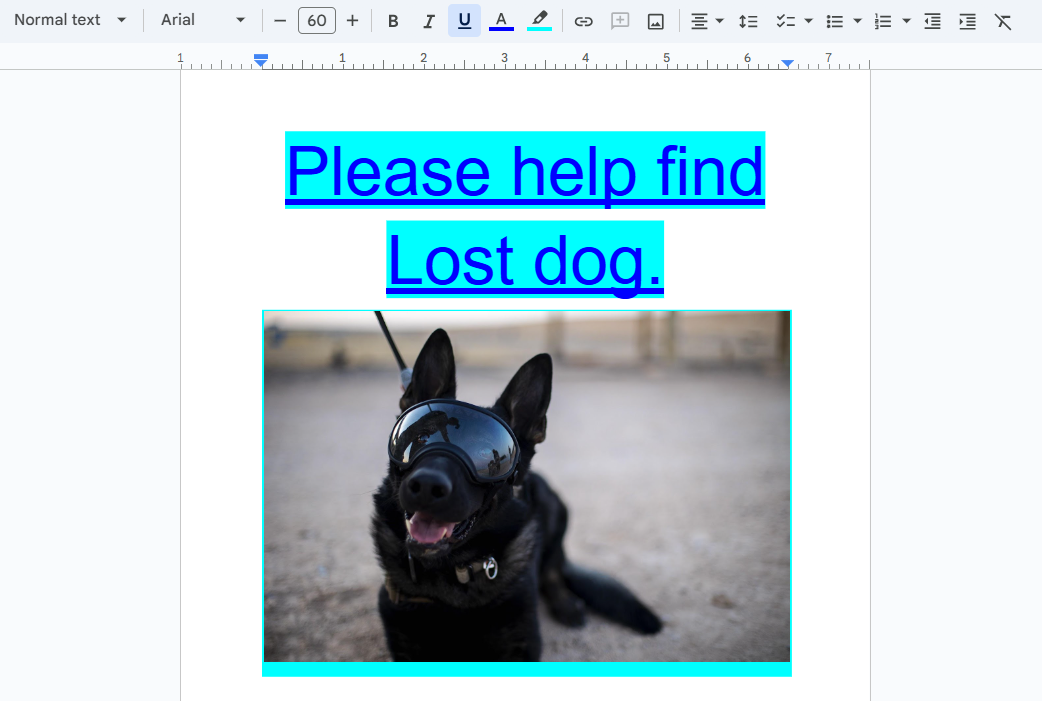Open the Normal text style dropdown
Screen dimensions: 1042x701
click(70, 20)
